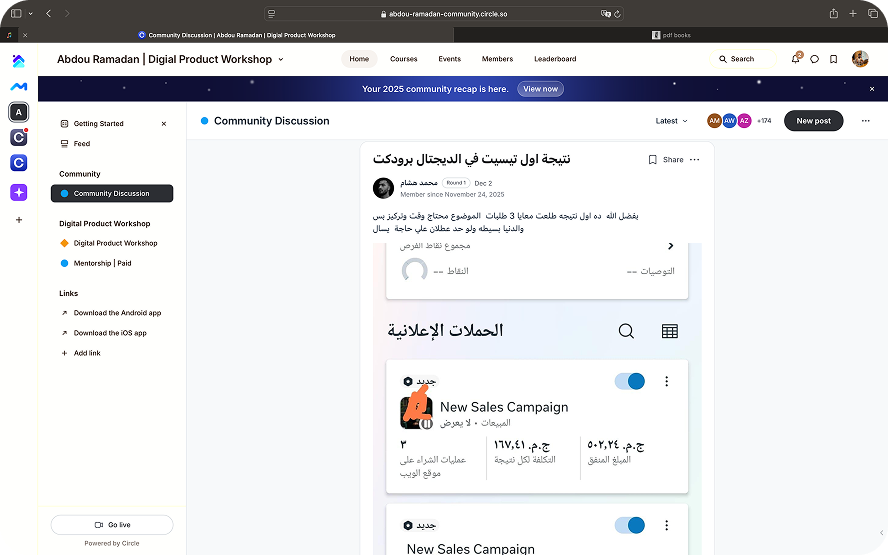888x555 pixels.
Task: Toggle the second New Sales Campaign switch
Action: (x=630, y=525)
